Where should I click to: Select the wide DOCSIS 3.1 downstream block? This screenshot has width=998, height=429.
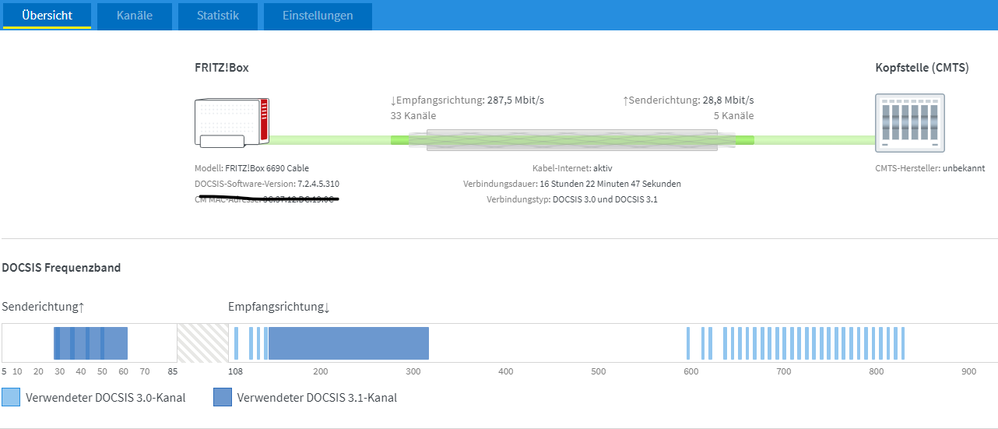[x=348, y=343]
